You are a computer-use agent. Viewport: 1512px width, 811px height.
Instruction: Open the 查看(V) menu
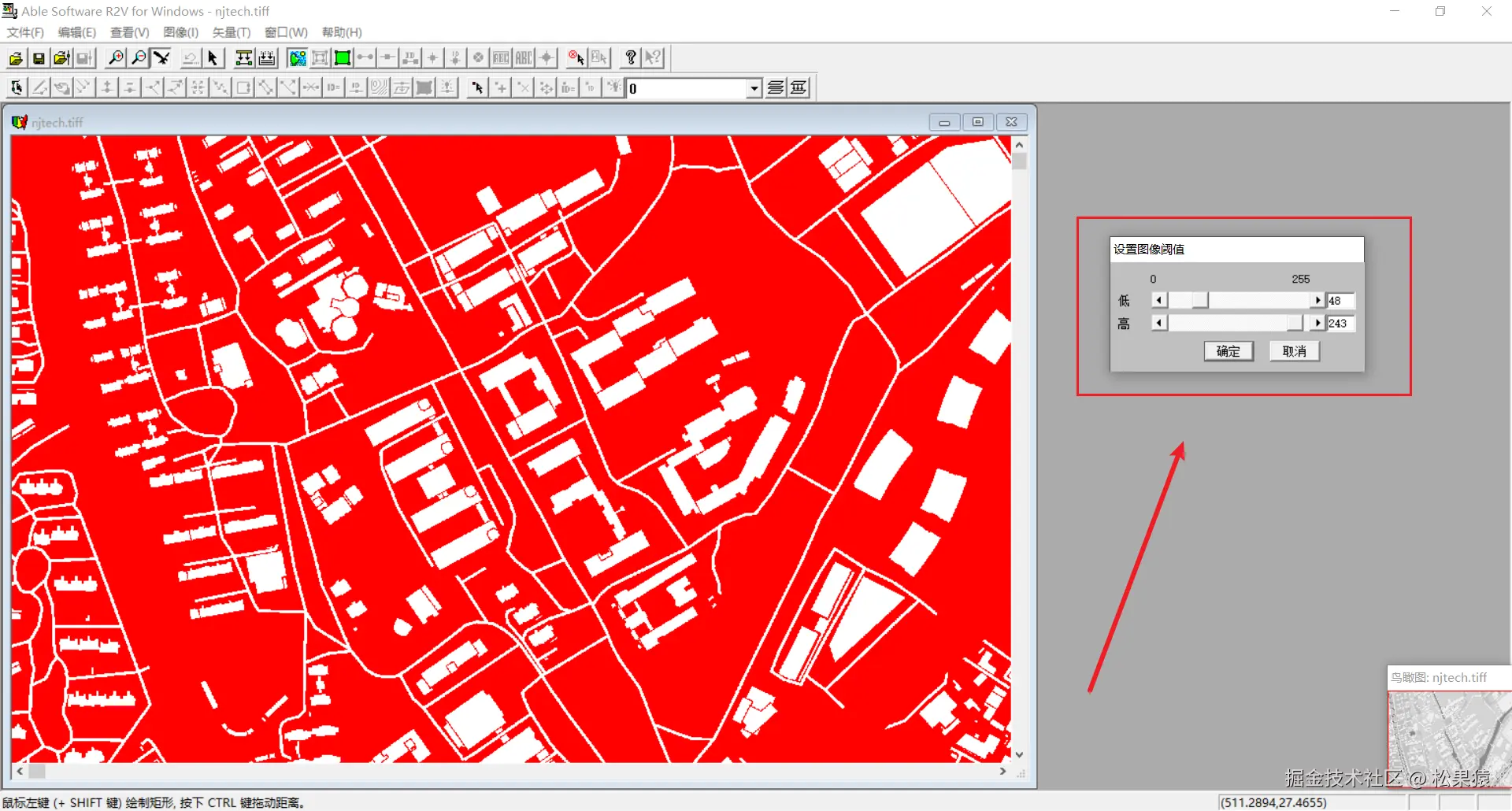click(x=130, y=32)
